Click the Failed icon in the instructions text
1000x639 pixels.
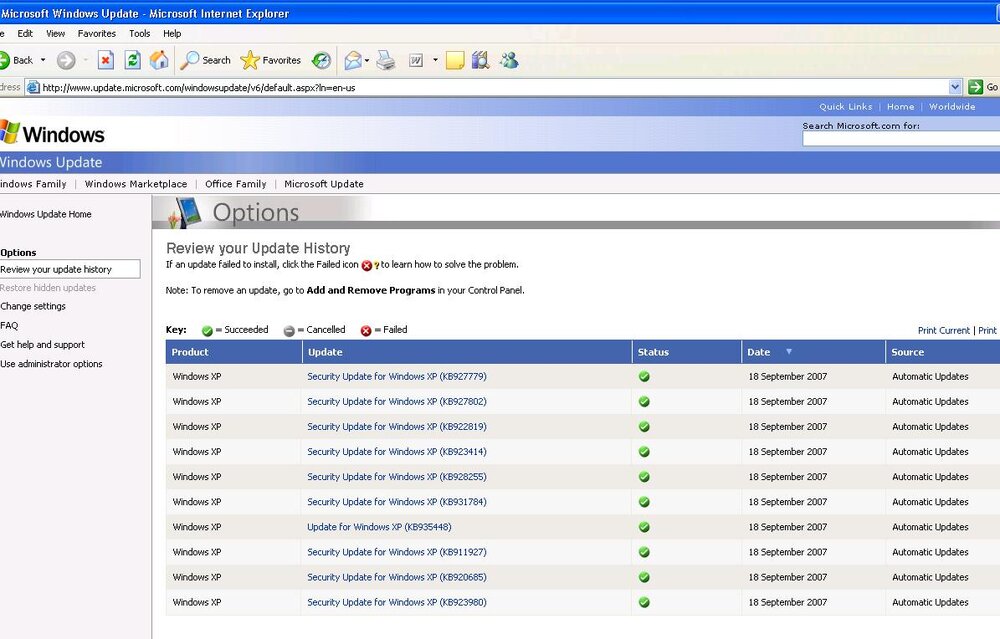367,265
